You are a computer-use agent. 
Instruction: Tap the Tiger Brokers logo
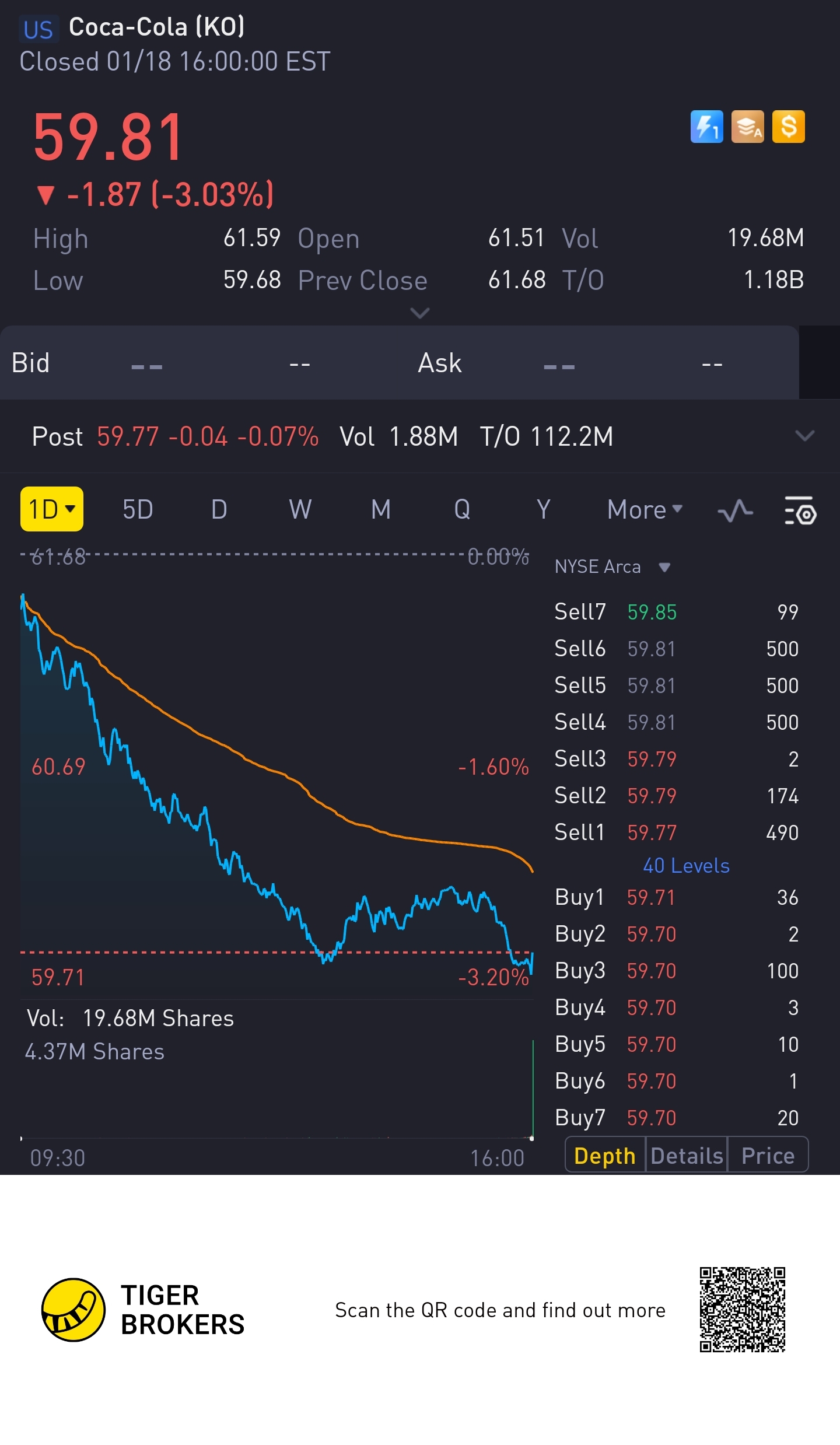(73, 1310)
